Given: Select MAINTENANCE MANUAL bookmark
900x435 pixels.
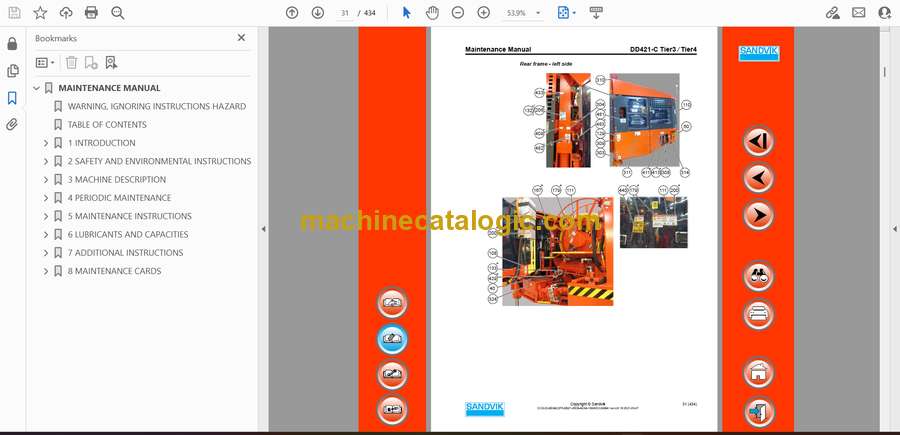Looking at the screenshot, I should pyautogui.click(x=109, y=88).
